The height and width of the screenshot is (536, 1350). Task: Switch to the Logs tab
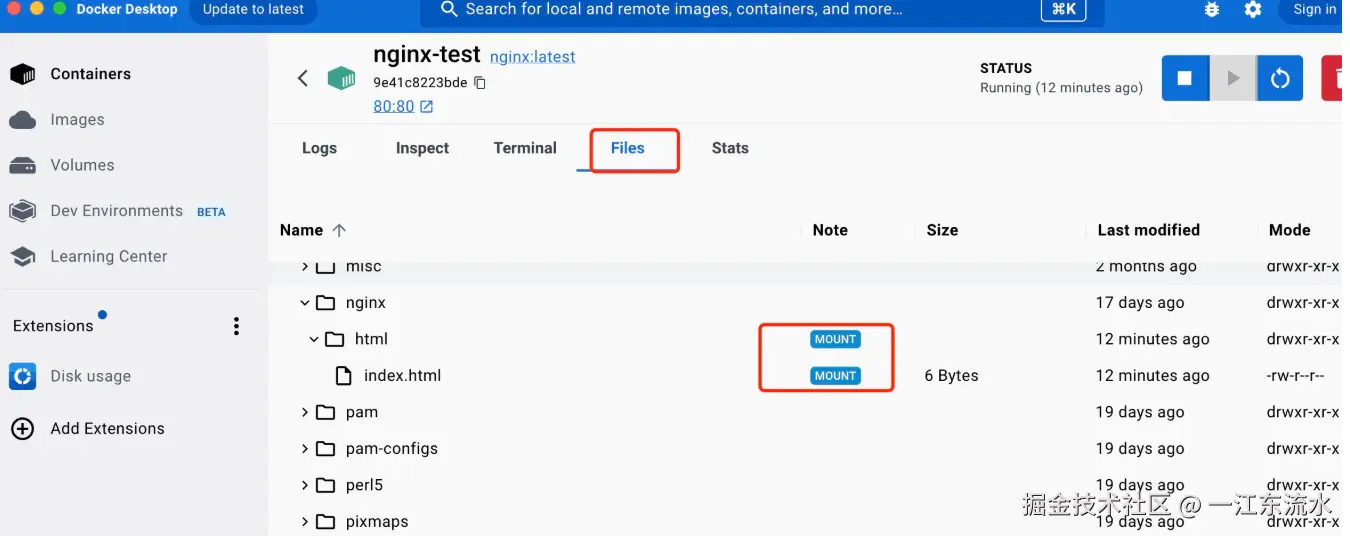click(x=319, y=148)
